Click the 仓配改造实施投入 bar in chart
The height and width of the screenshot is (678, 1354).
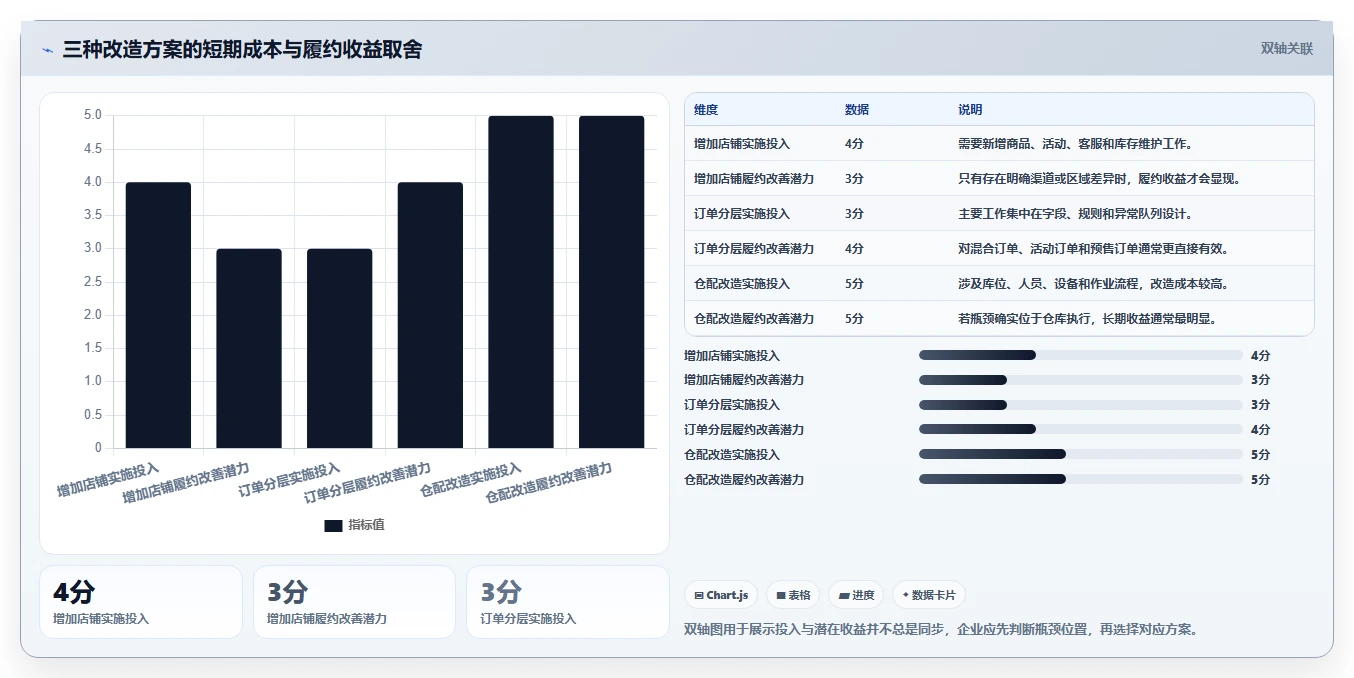[x=521, y=282]
